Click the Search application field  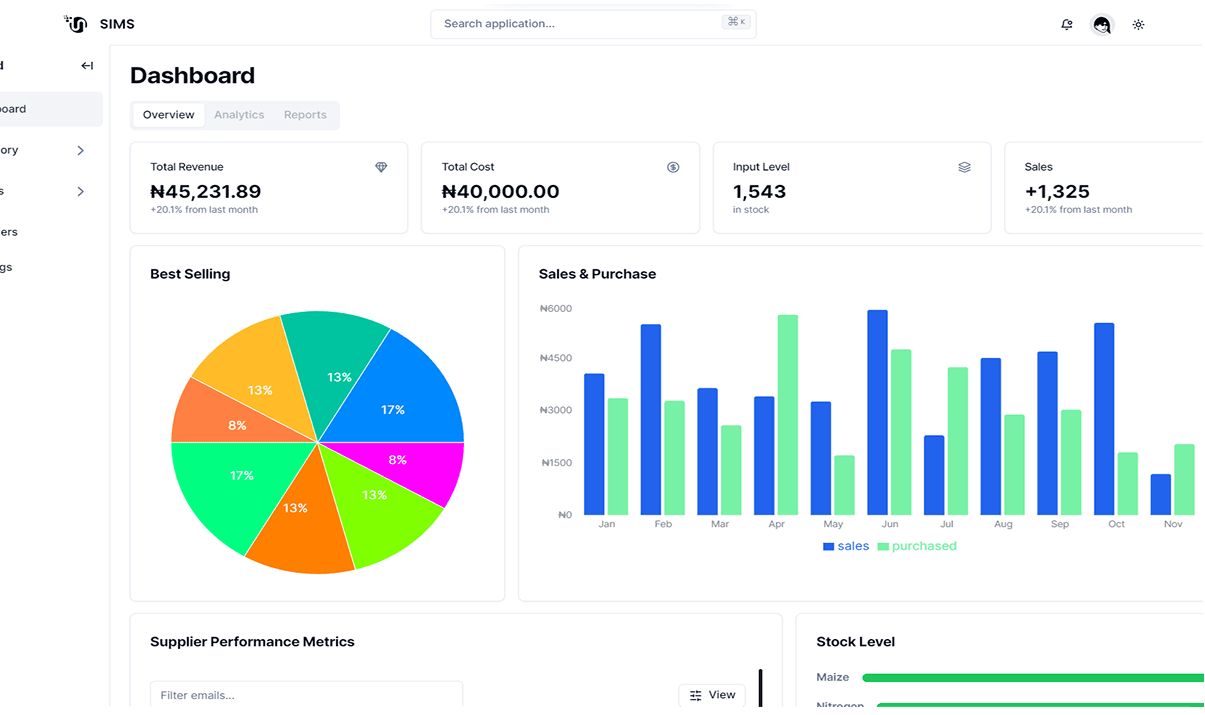(593, 24)
